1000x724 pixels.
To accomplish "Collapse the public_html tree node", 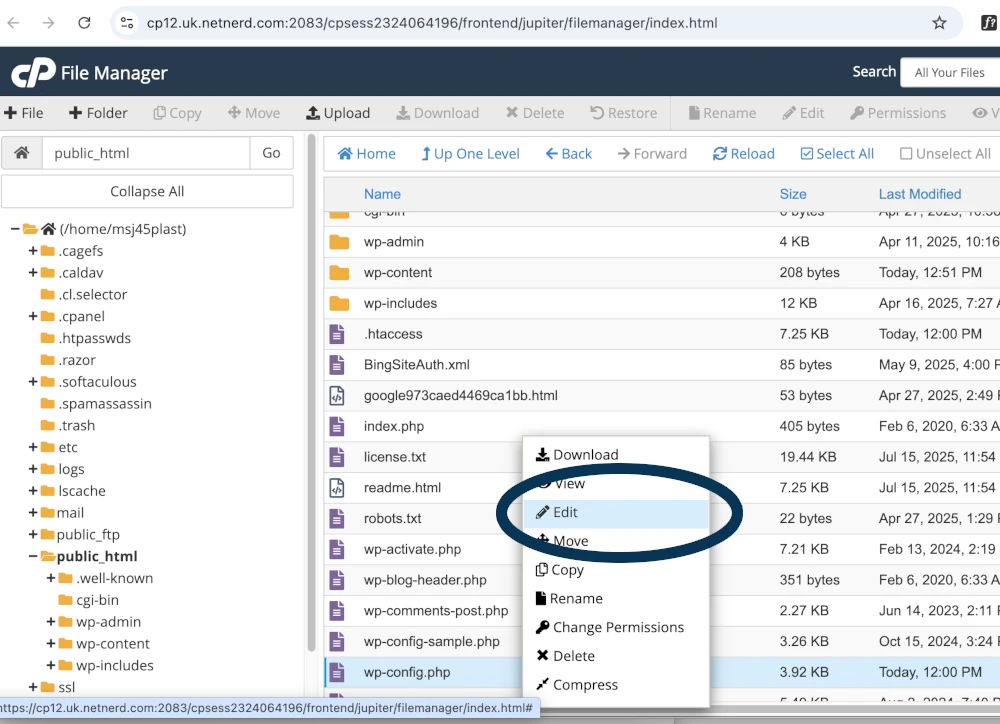I will [x=33, y=556].
